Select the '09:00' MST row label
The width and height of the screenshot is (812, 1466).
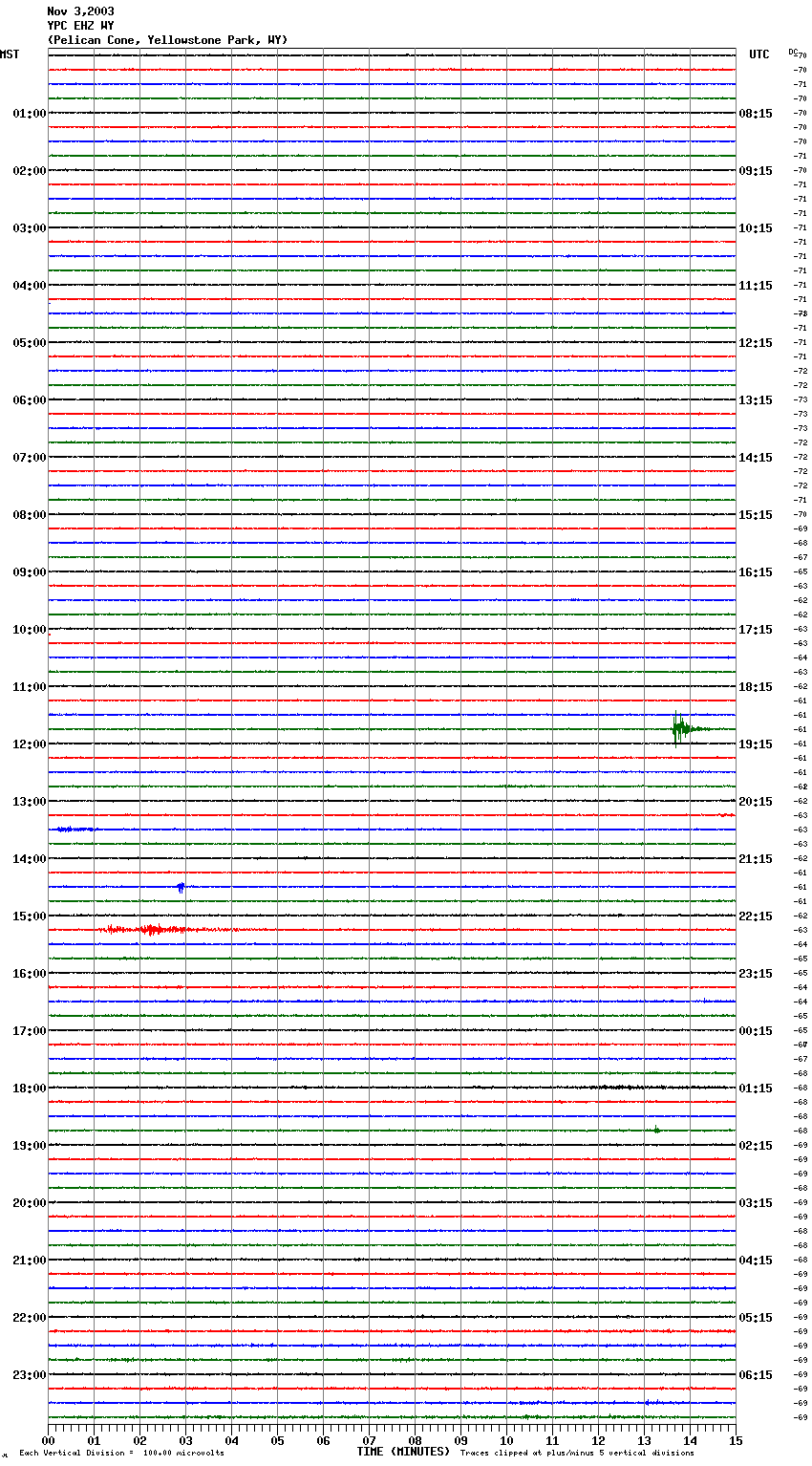pyautogui.click(x=30, y=572)
